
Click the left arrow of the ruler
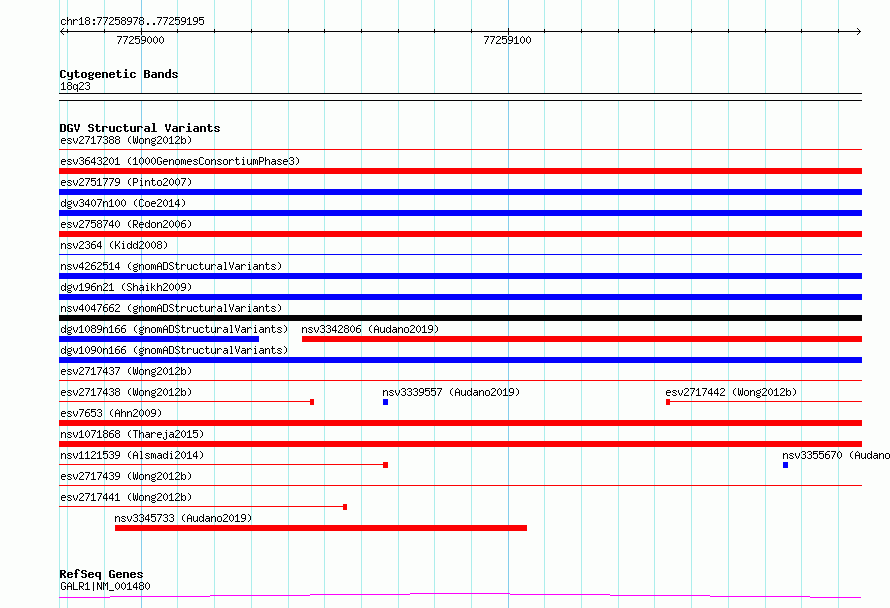coord(62,32)
